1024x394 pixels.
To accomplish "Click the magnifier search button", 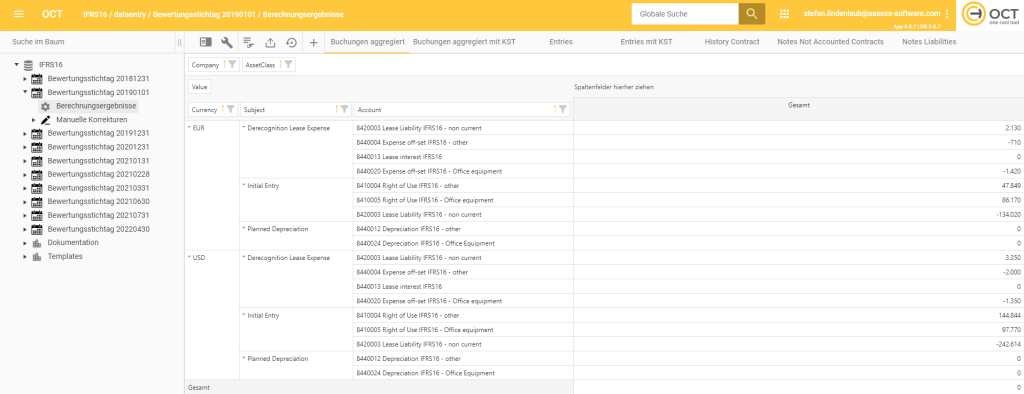I will pos(752,14).
